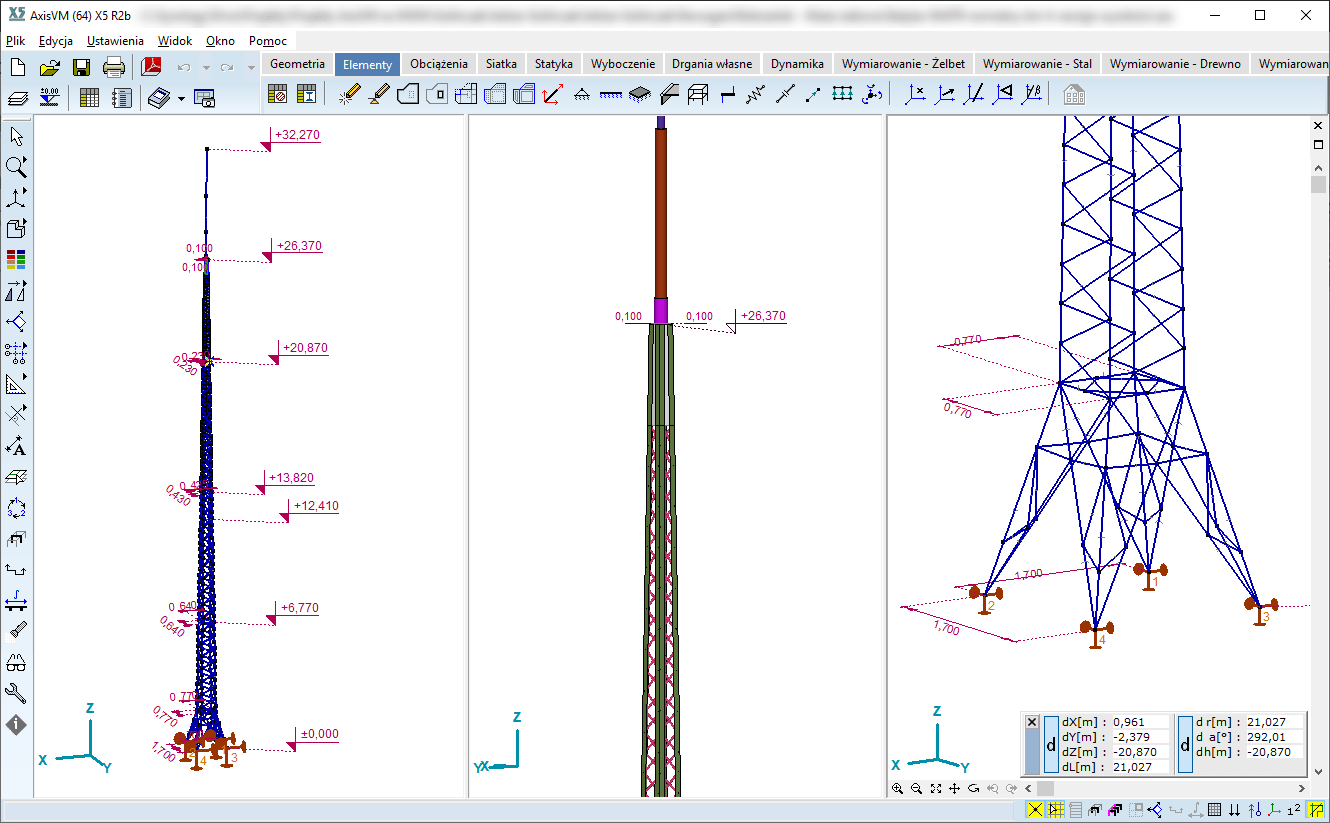Open the nodal support tool in toolbar
The image size is (1330, 823).
[x=581, y=95]
